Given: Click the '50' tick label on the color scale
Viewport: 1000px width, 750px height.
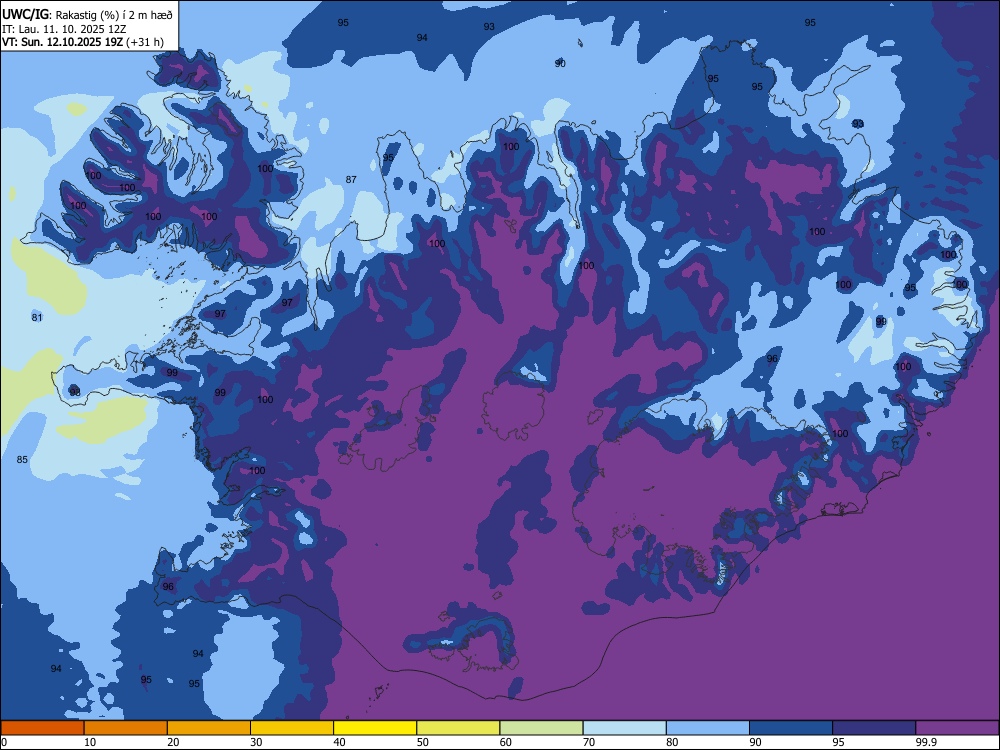Looking at the screenshot, I should tap(422, 742).
